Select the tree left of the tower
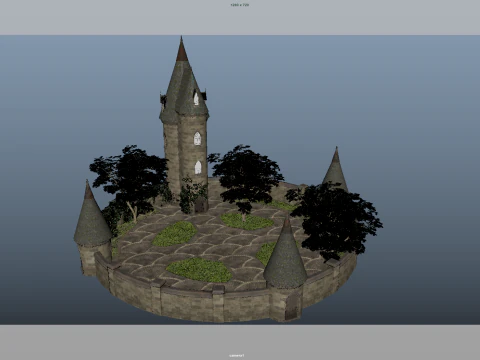The image size is (480, 360). coord(130,182)
